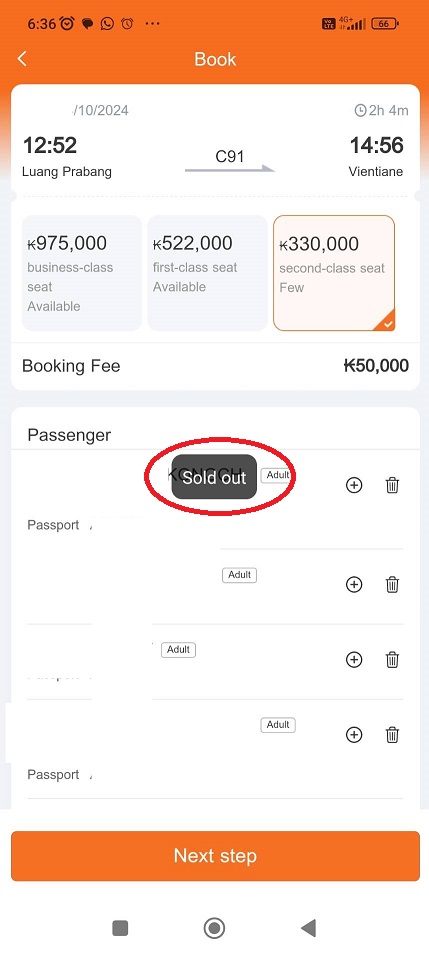
Task: Delete third passenger with trash icon
Action: (x=392, y=660)
